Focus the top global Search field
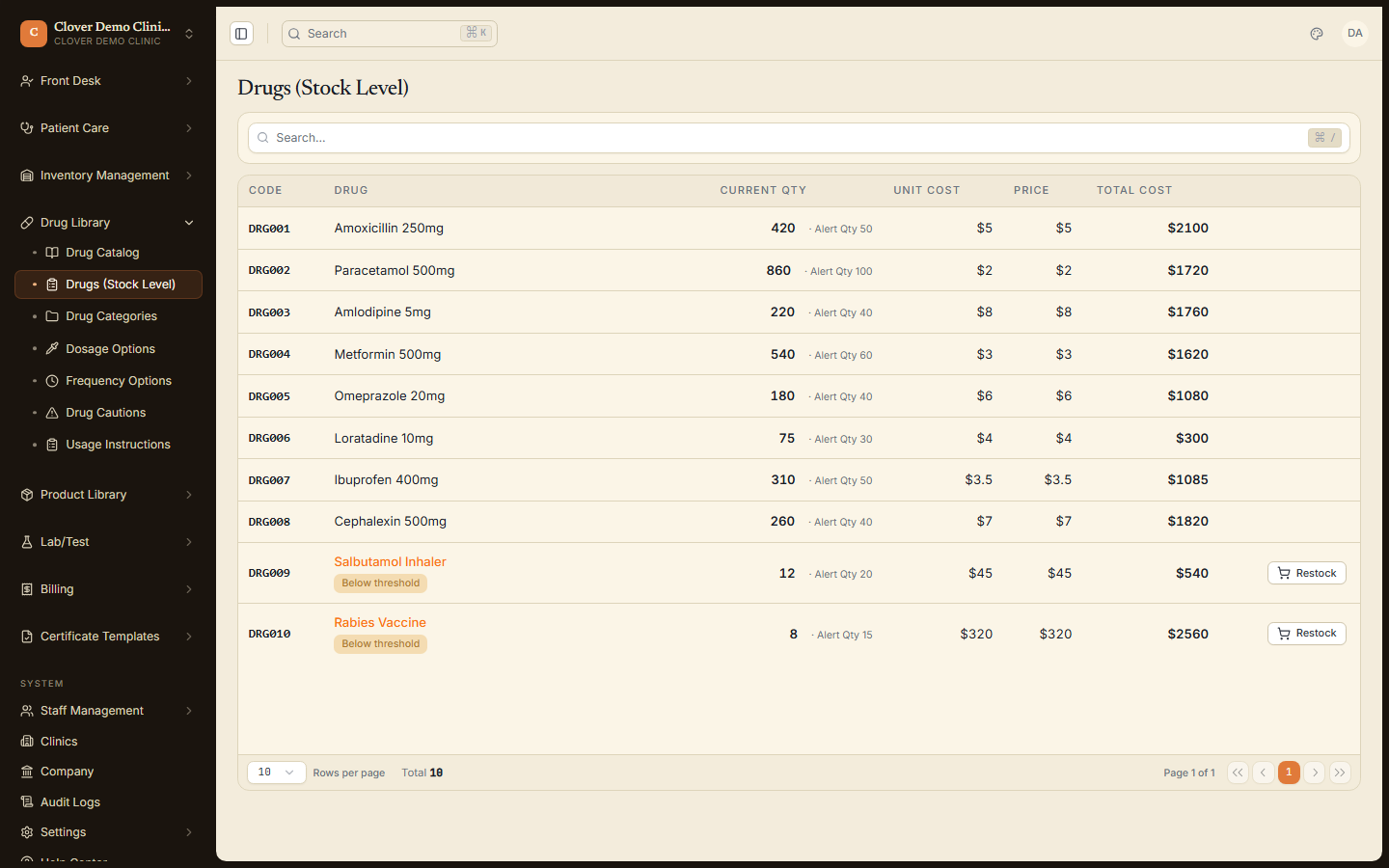This screenshot has width=1389, height=868. [390, 34]
